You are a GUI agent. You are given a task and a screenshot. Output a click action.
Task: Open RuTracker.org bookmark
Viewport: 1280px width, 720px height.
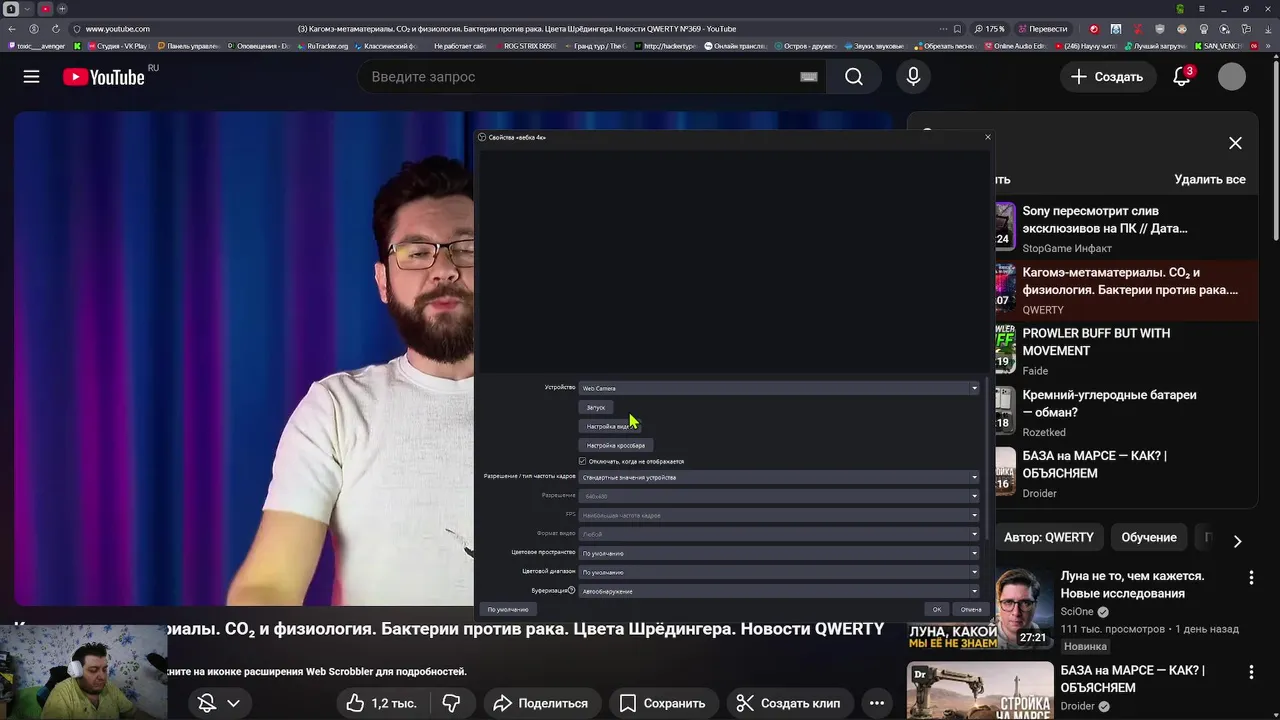(x=323, y=46)
